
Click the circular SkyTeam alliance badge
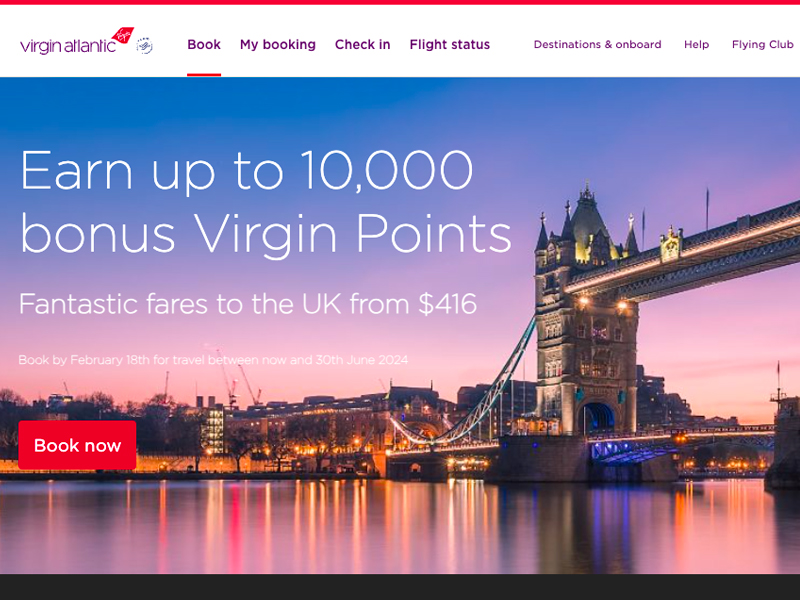click(144, 45)
